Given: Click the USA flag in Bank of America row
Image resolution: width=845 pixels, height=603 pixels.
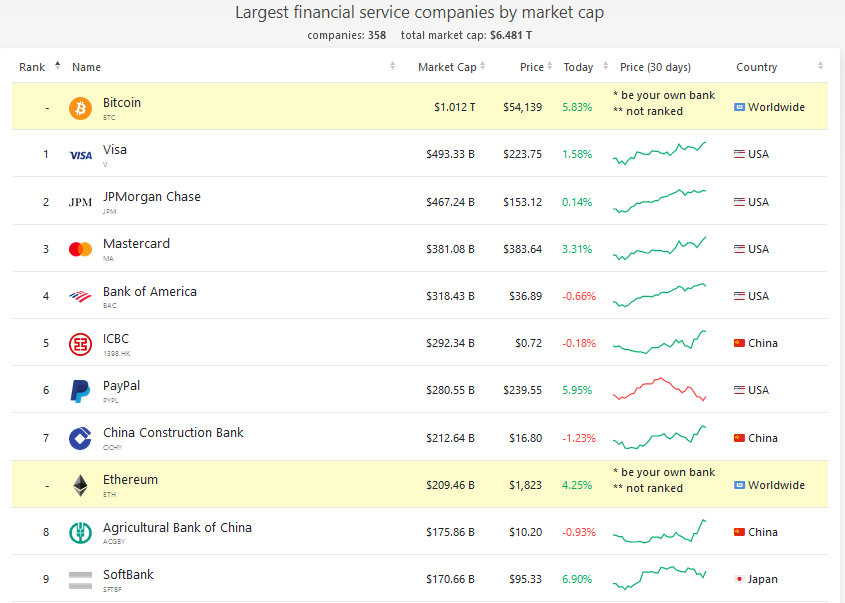Looking at the screenshot, I should 739,296.
